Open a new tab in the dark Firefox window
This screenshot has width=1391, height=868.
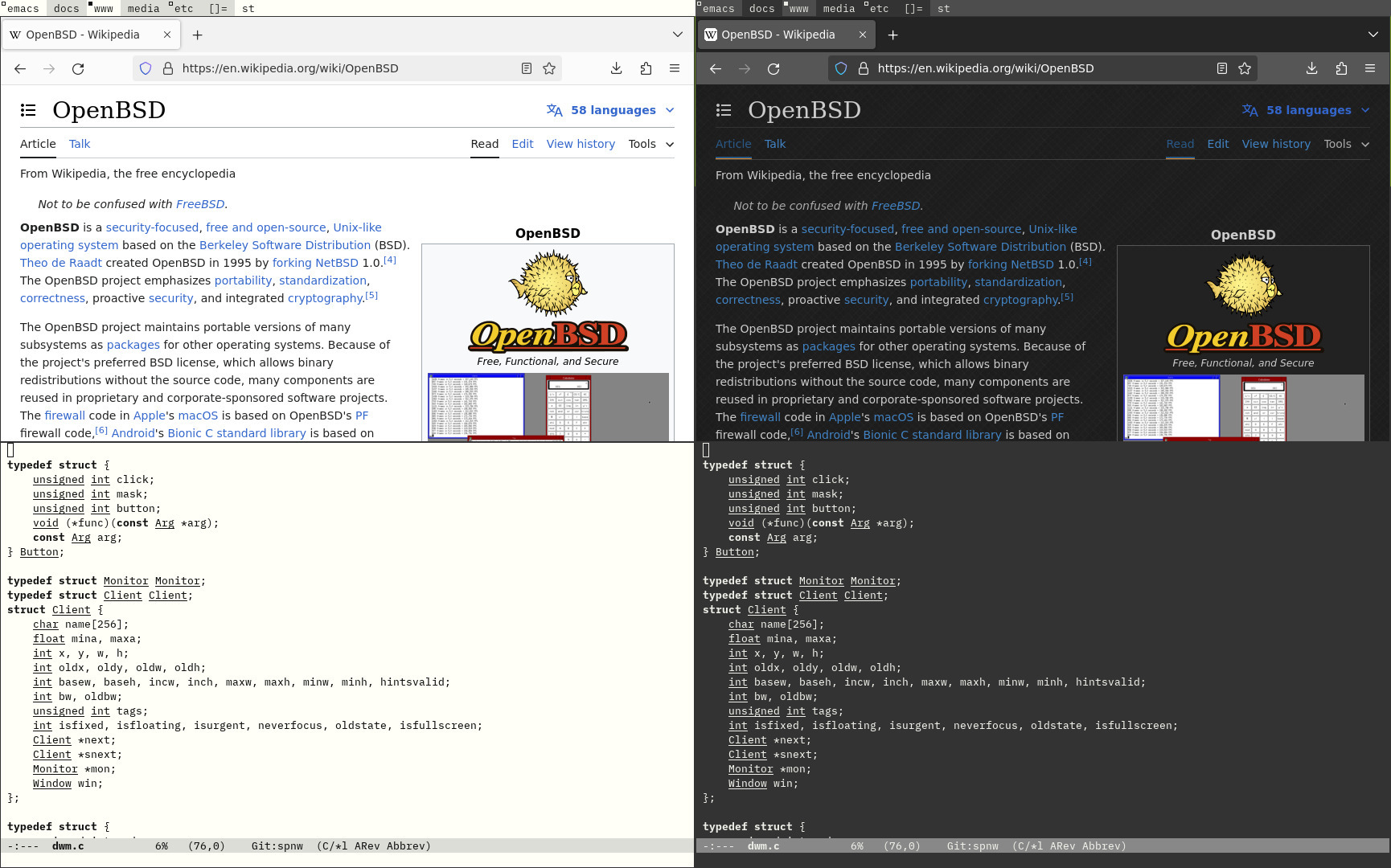(893, 35)
